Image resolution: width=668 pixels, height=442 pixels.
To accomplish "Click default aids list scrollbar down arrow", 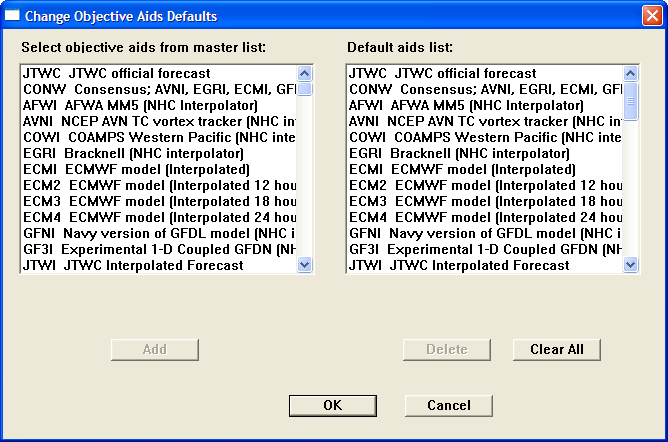I will pyautogui.click(x=631, y=264).
